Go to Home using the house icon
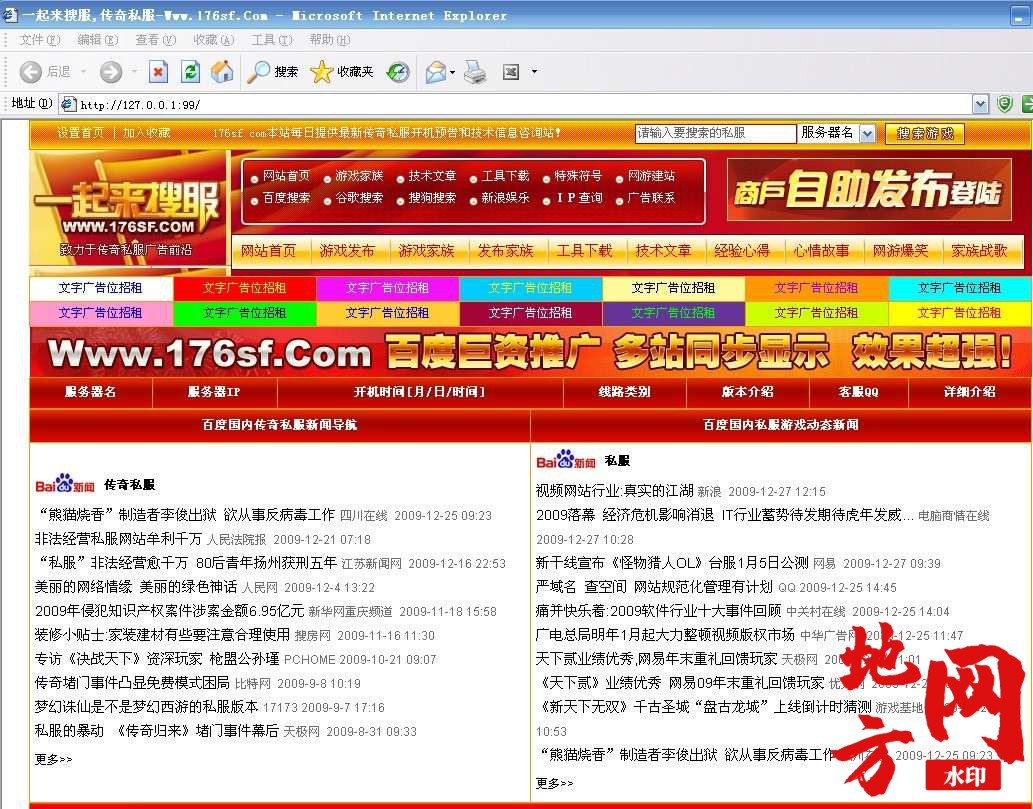This screenshot has width=1033, height=809. [x=222, y=72]
